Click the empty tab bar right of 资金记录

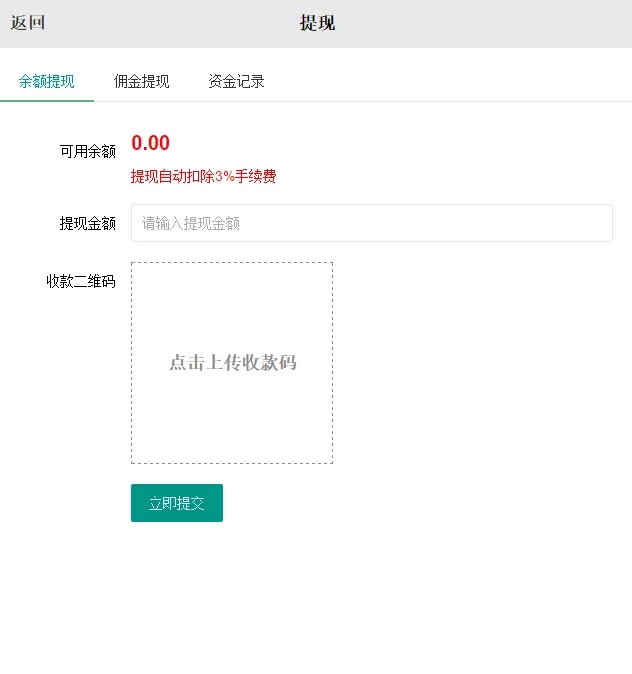pyautogui.click(x=450, y=82)
